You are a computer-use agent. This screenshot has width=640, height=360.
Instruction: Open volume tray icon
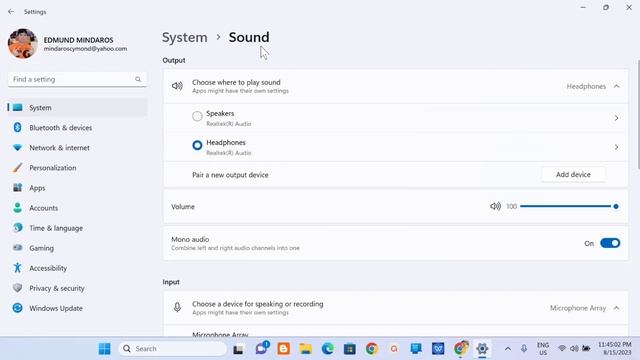574,349
